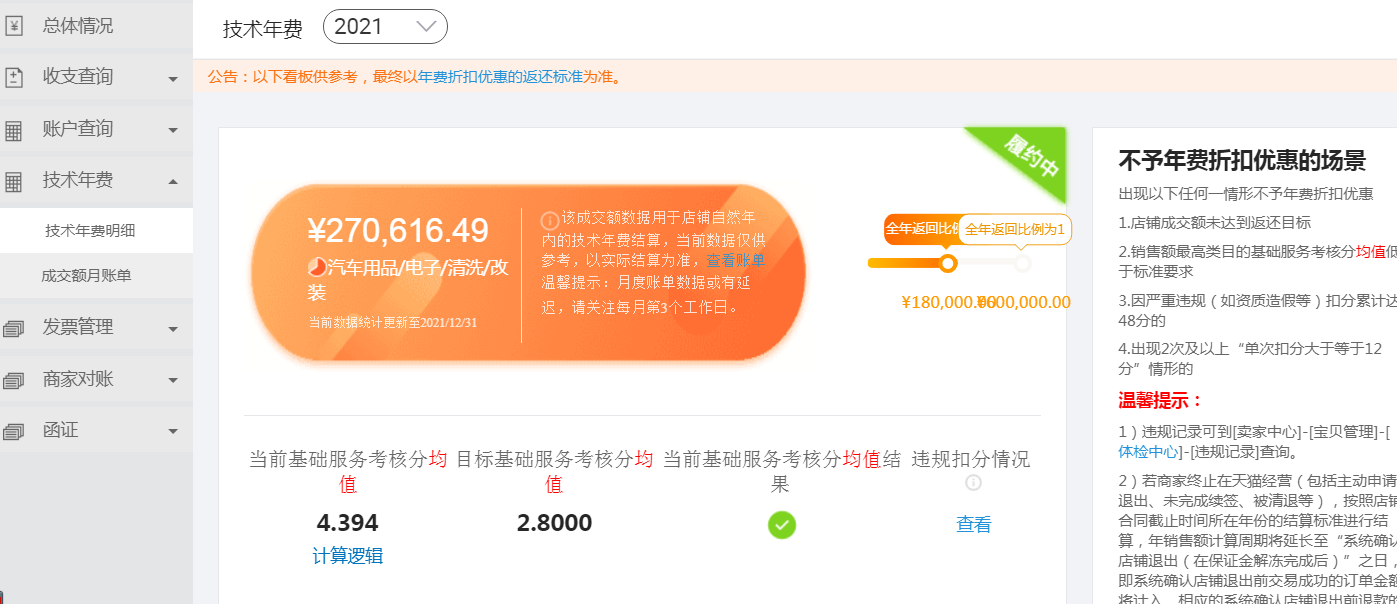Click the 查看 link for violations
The image size is (1397, 604).
tap(974, 524)
